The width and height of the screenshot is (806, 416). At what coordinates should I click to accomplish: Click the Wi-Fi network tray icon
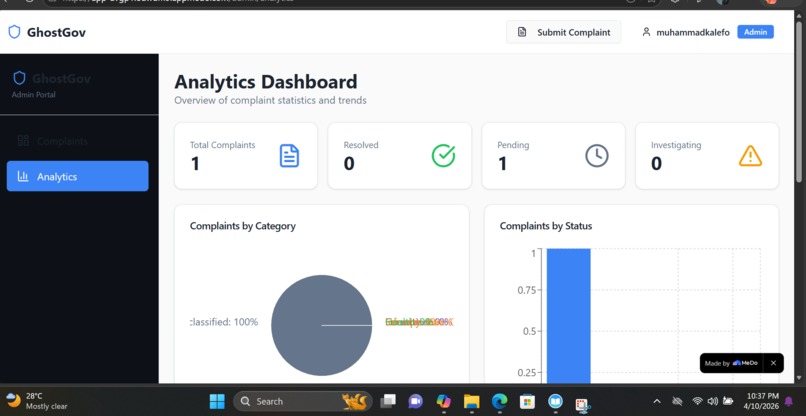697,401
